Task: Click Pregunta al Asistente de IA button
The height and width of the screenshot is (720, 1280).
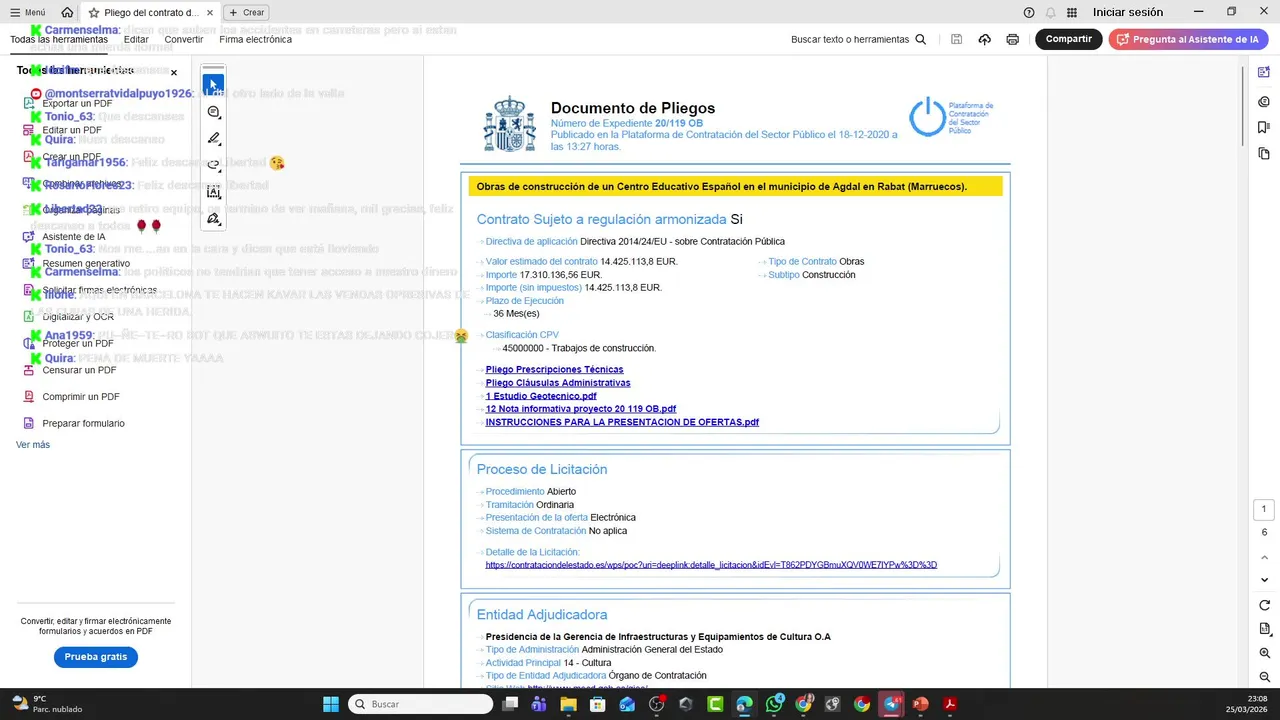Action: click(1188, 39)
